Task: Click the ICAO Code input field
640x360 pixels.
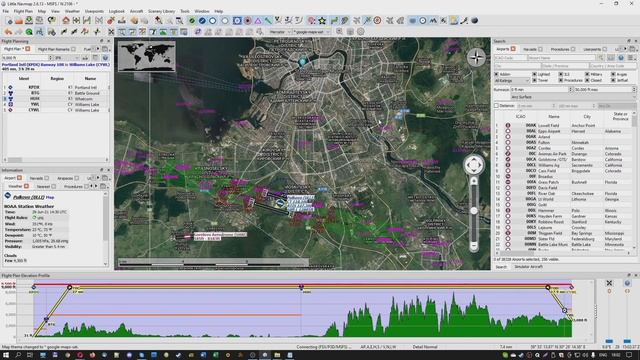Action: point(510,58)
